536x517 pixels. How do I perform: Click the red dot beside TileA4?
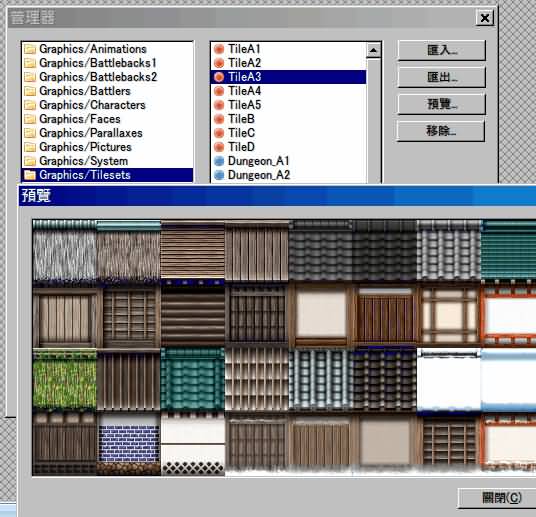click(219, 91)
